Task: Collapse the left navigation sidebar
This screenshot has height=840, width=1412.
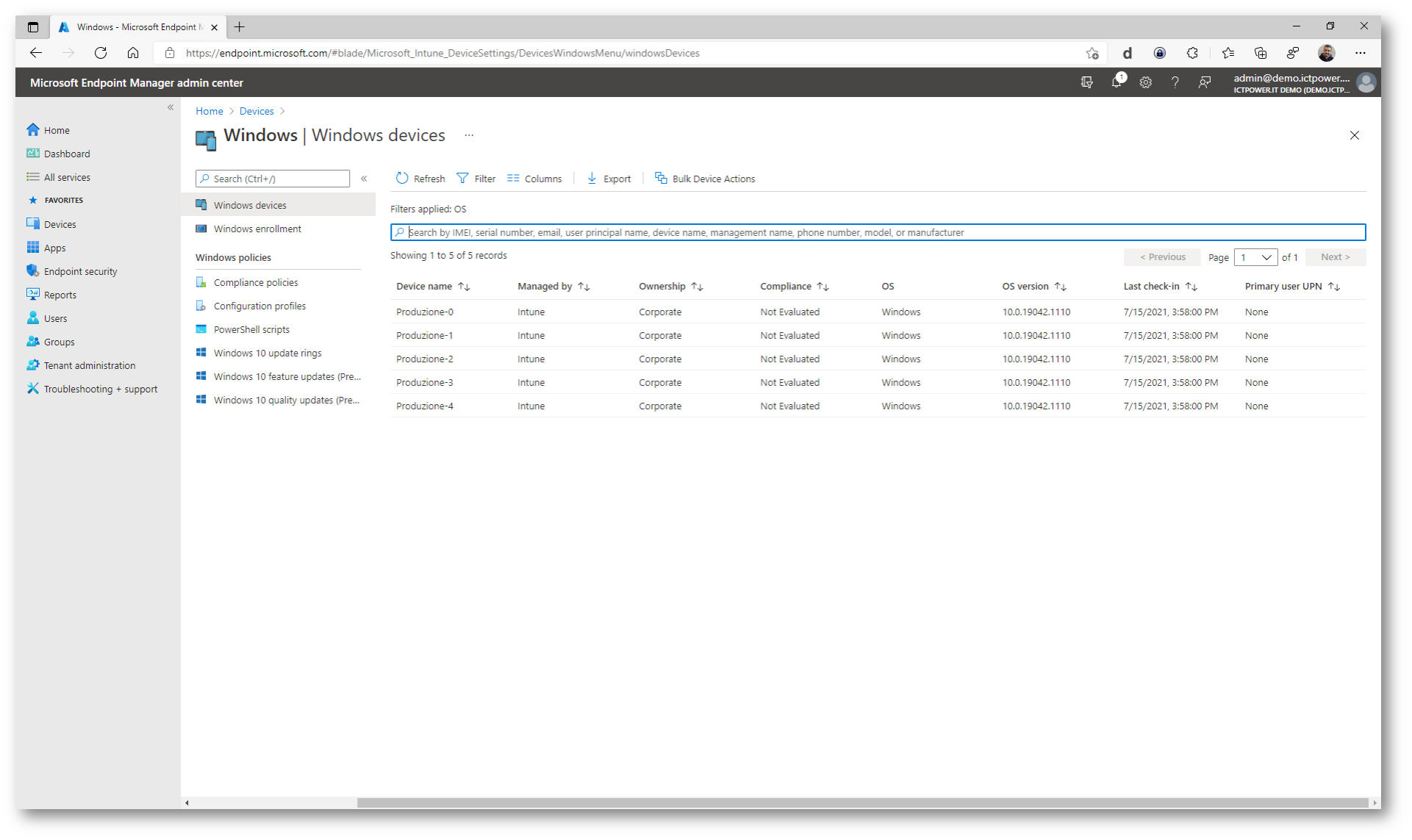Action: tap(171, 107)
